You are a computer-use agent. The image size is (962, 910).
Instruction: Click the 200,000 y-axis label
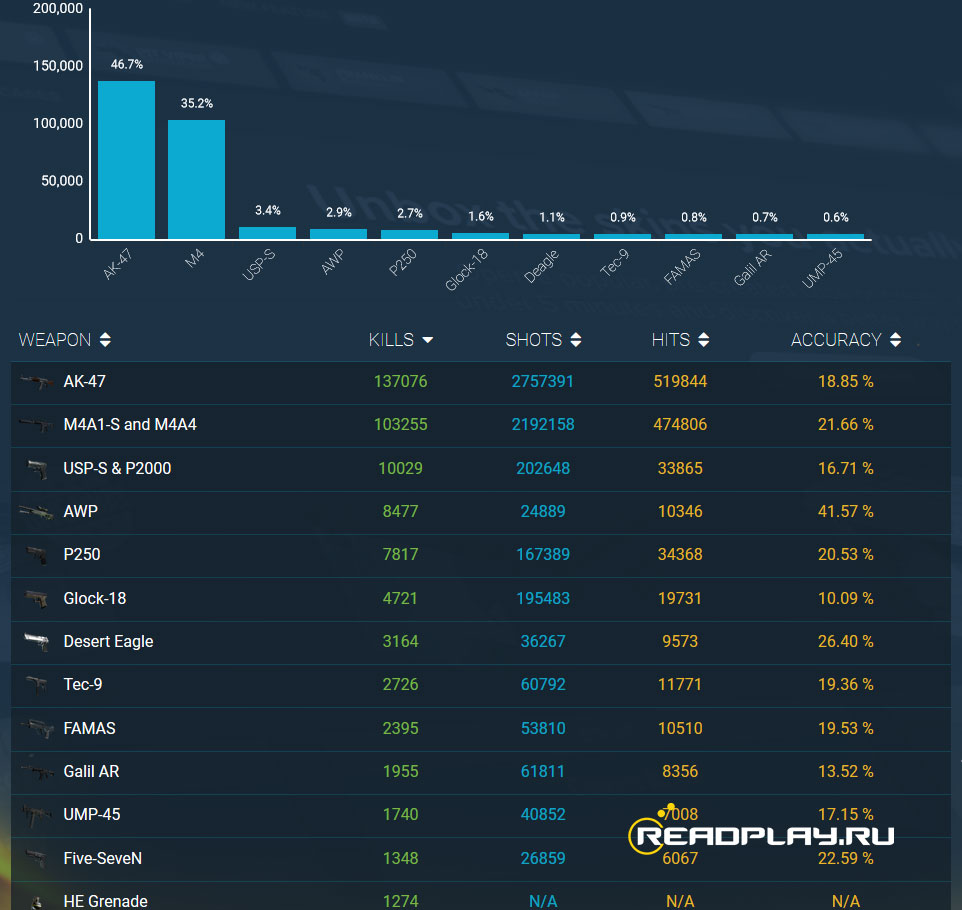coord(58,9)
